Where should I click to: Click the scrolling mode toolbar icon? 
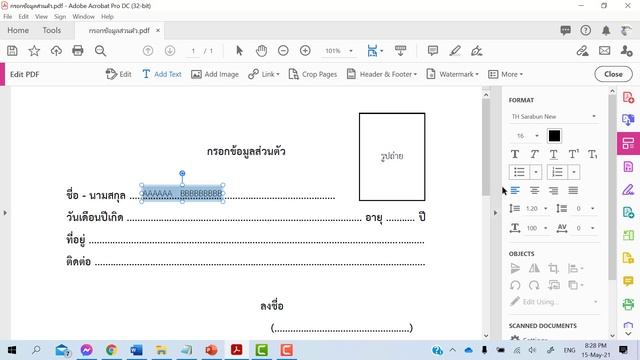pyautogui.click(x=400, y=51)
